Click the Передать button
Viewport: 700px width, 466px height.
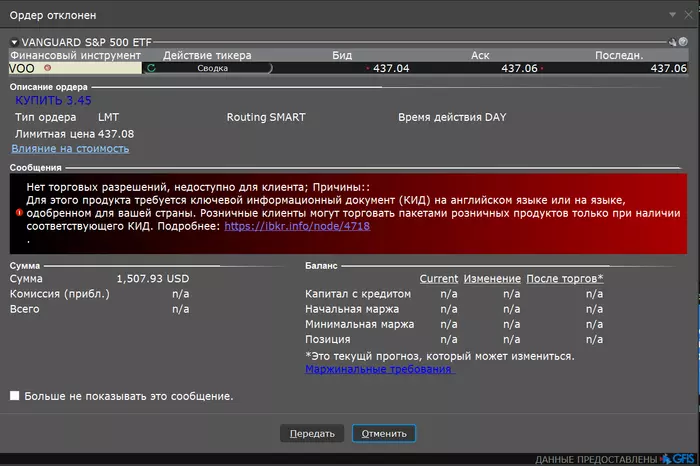tap(312, 433)
